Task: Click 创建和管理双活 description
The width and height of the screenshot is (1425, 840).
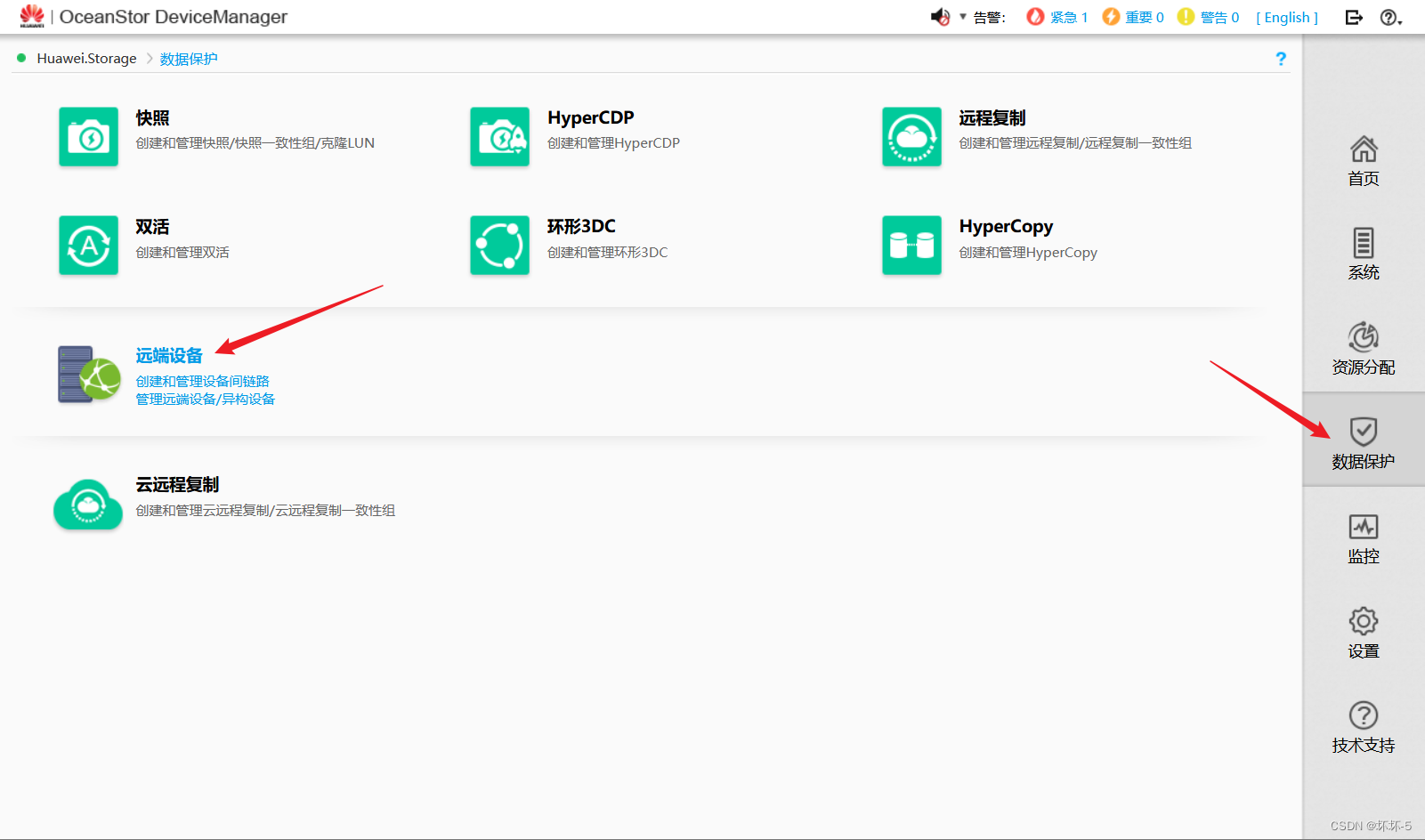Action: coord(182,253)
